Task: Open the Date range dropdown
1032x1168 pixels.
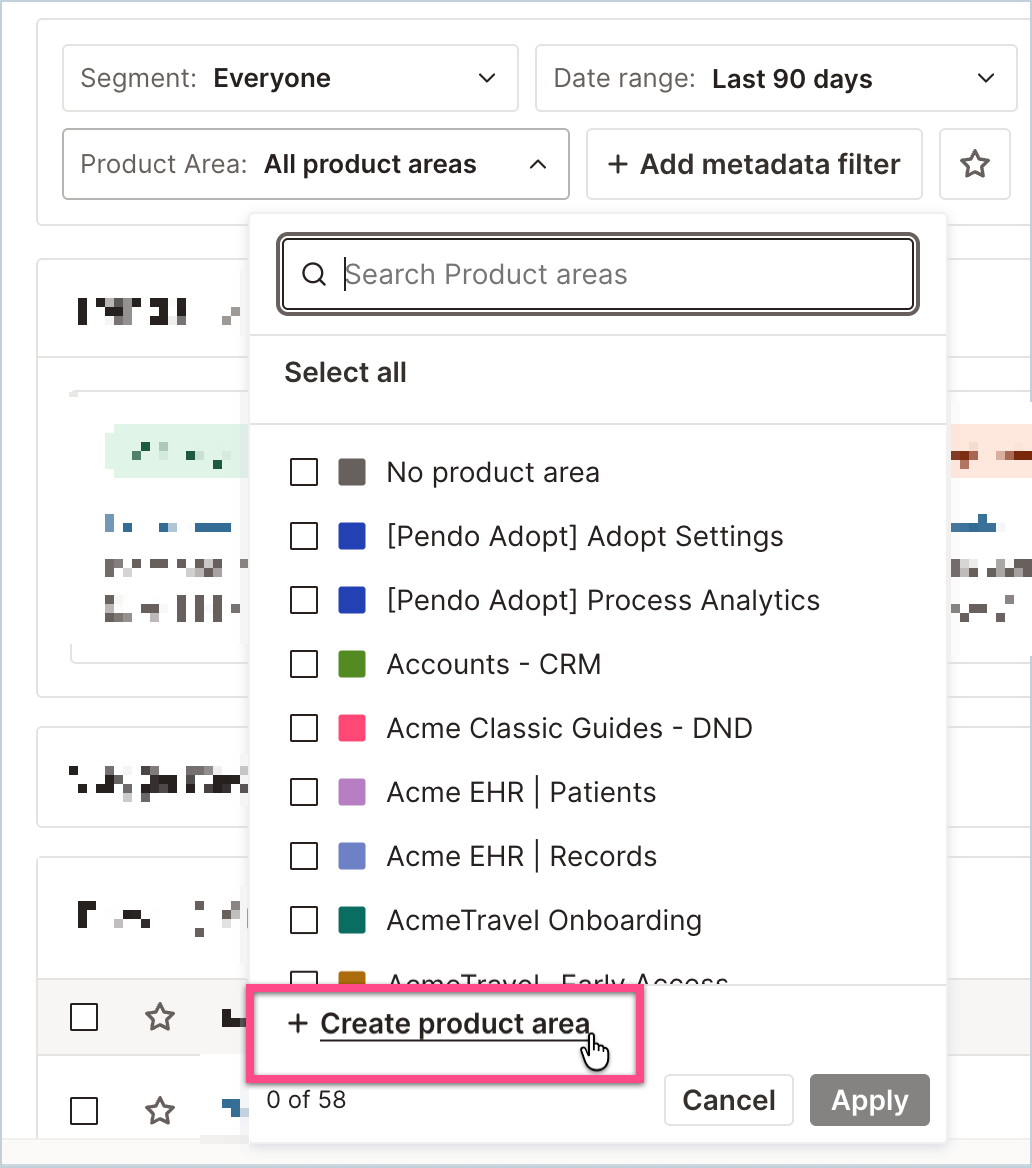Action: (776, 78)
